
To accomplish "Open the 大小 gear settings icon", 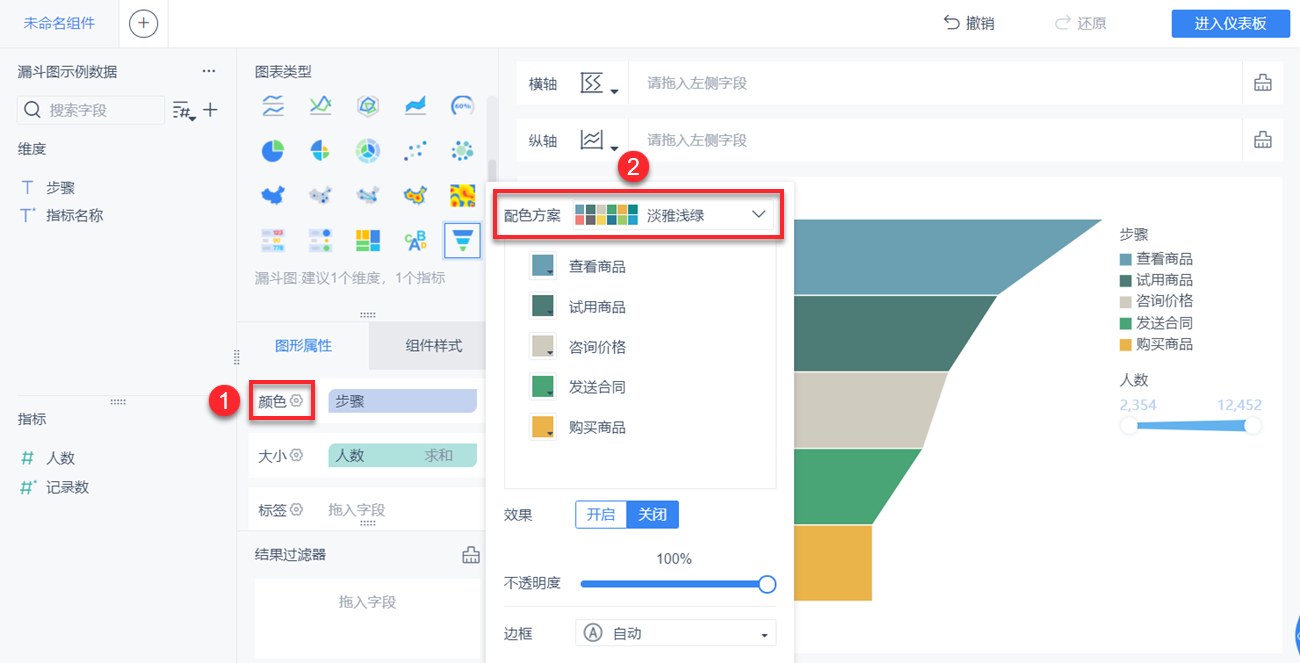I will point(296,455).
